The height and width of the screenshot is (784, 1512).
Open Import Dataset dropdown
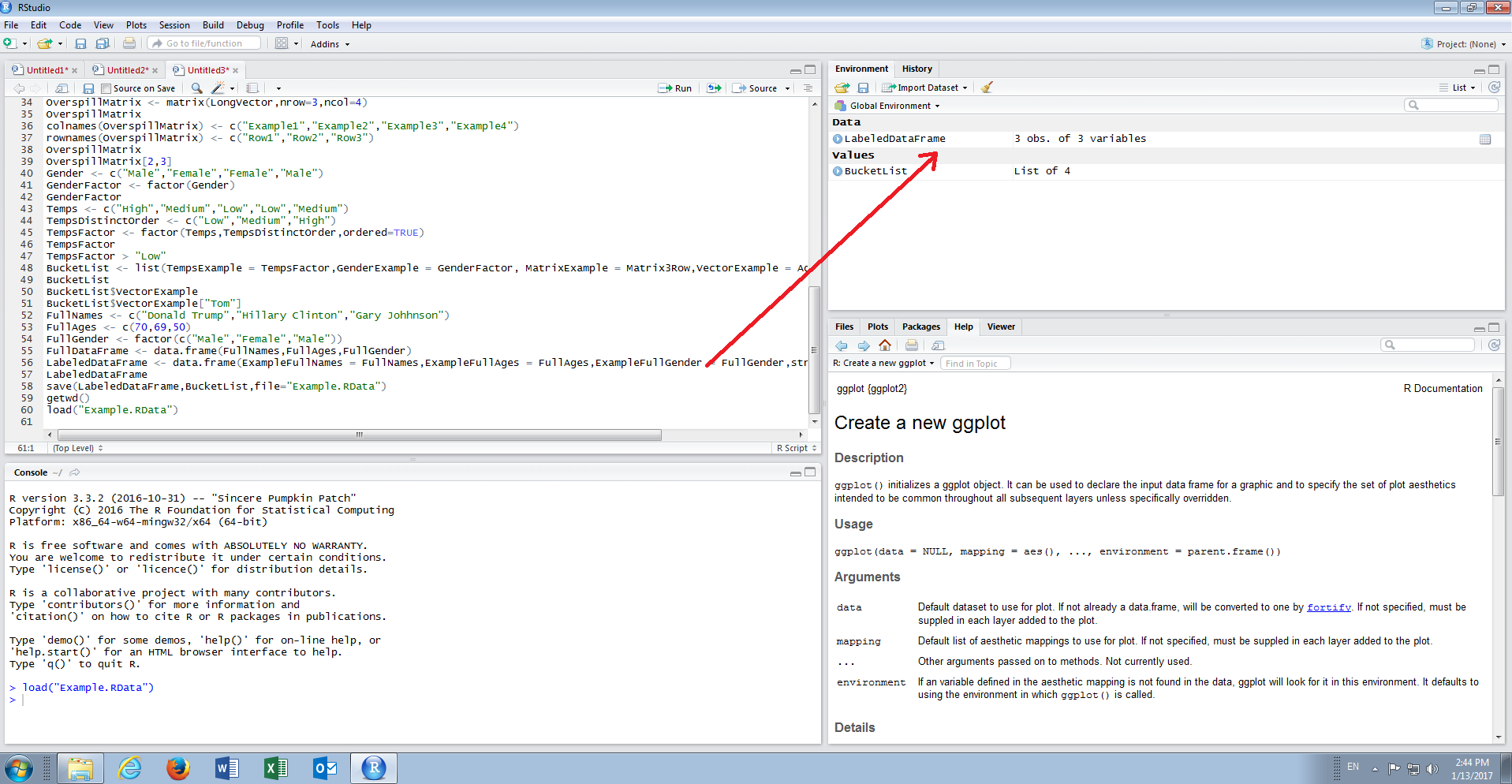[924, 88]
